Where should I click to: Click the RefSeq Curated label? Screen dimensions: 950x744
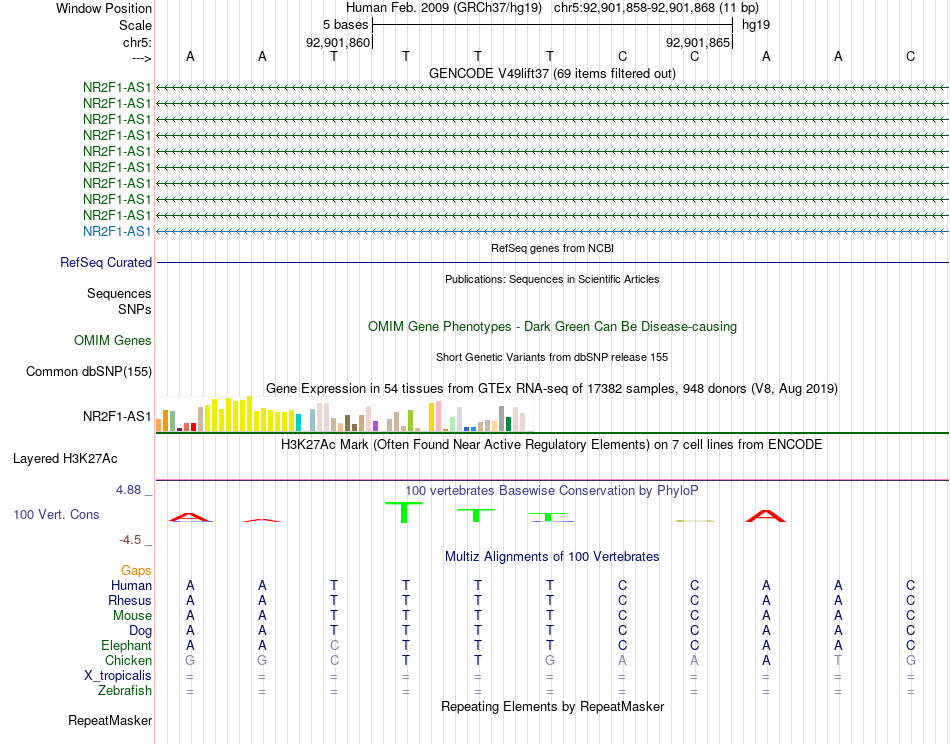106,262
